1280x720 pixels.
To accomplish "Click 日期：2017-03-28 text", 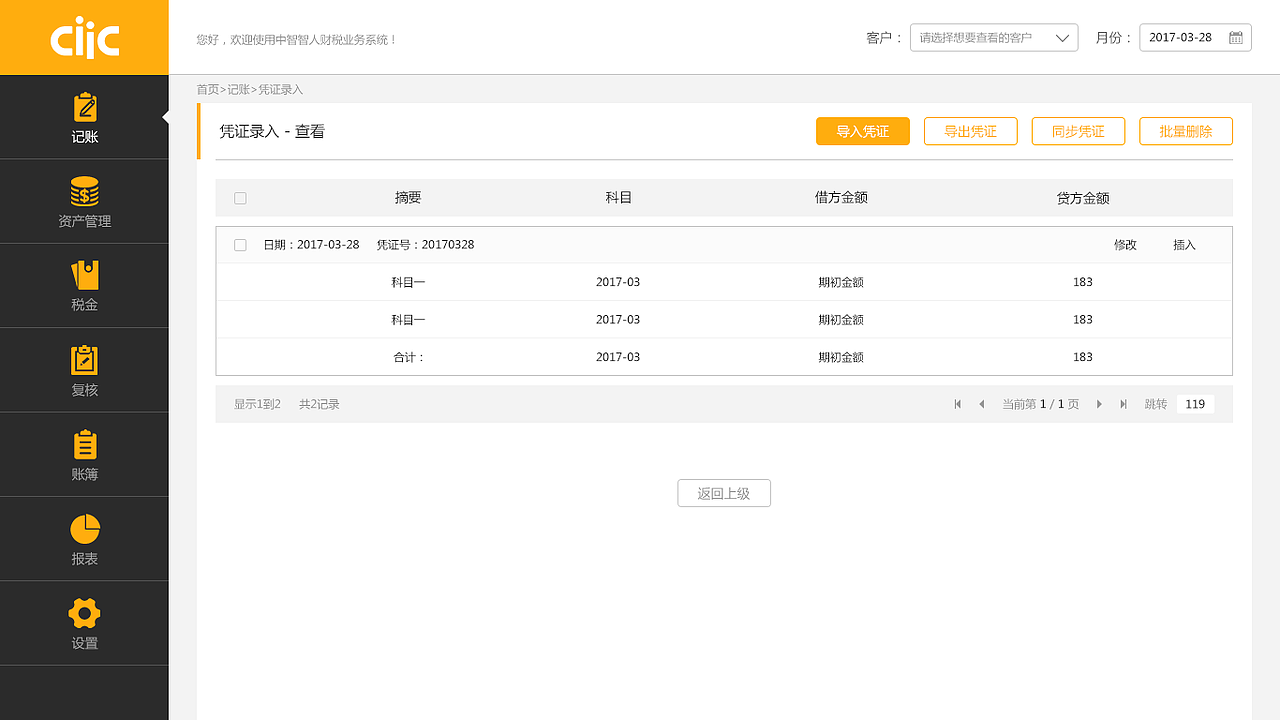I will [x=311, y=245].
